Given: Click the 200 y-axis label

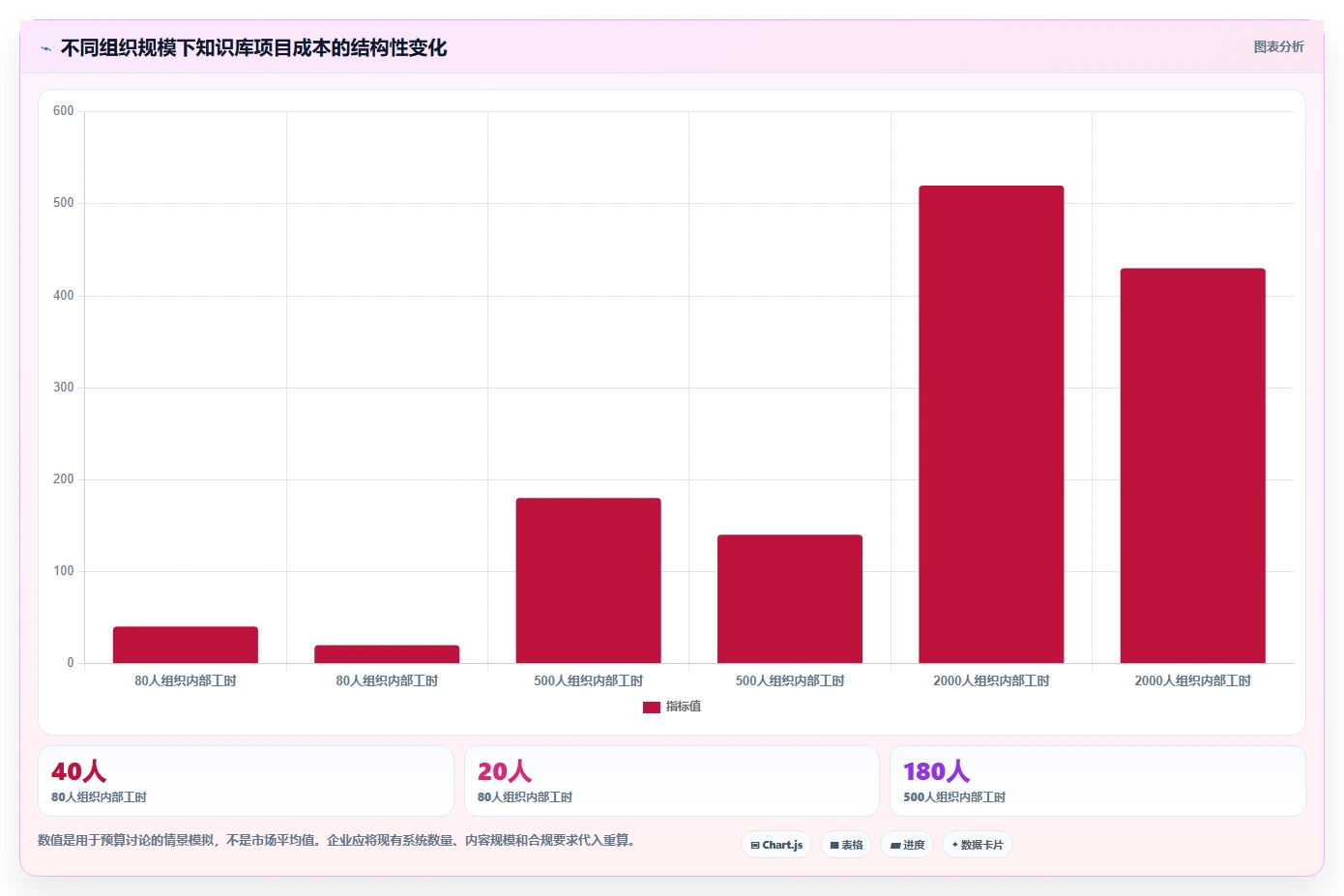Looking at the screenshot, I should pos(64,479).
